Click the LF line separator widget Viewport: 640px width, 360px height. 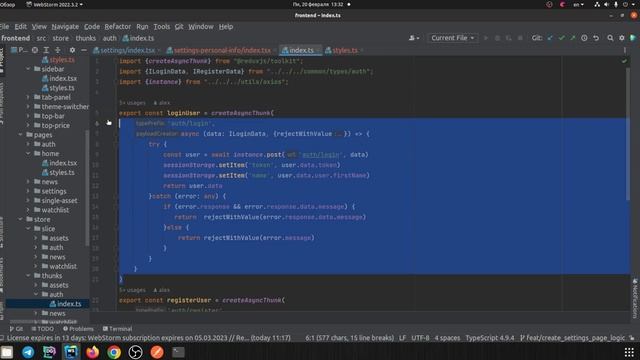402,338
